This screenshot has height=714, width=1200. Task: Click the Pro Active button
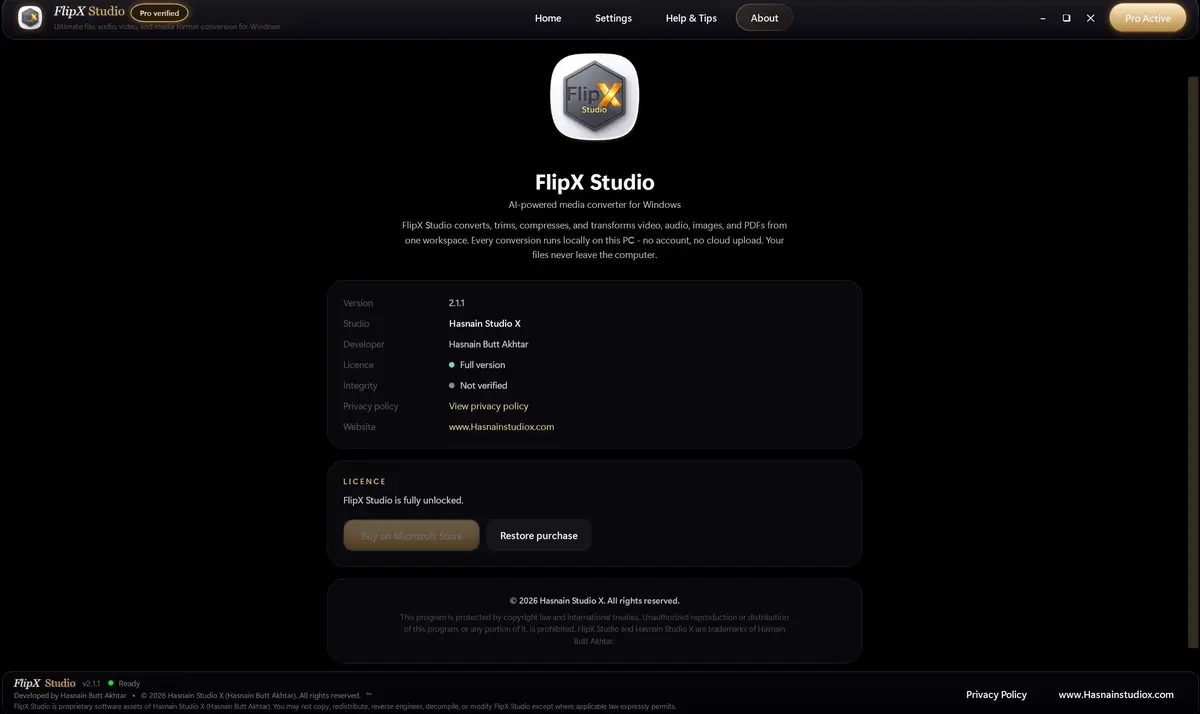1147,18
